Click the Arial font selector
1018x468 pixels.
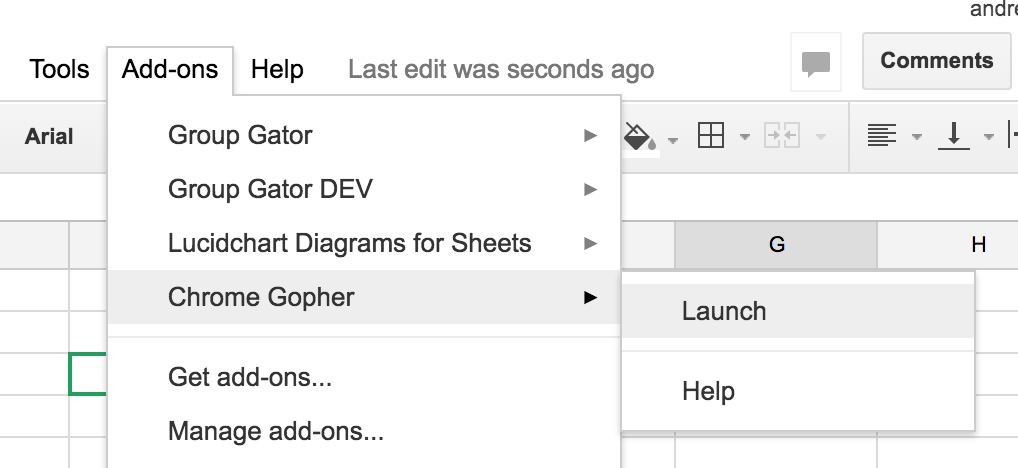[49, 137]
